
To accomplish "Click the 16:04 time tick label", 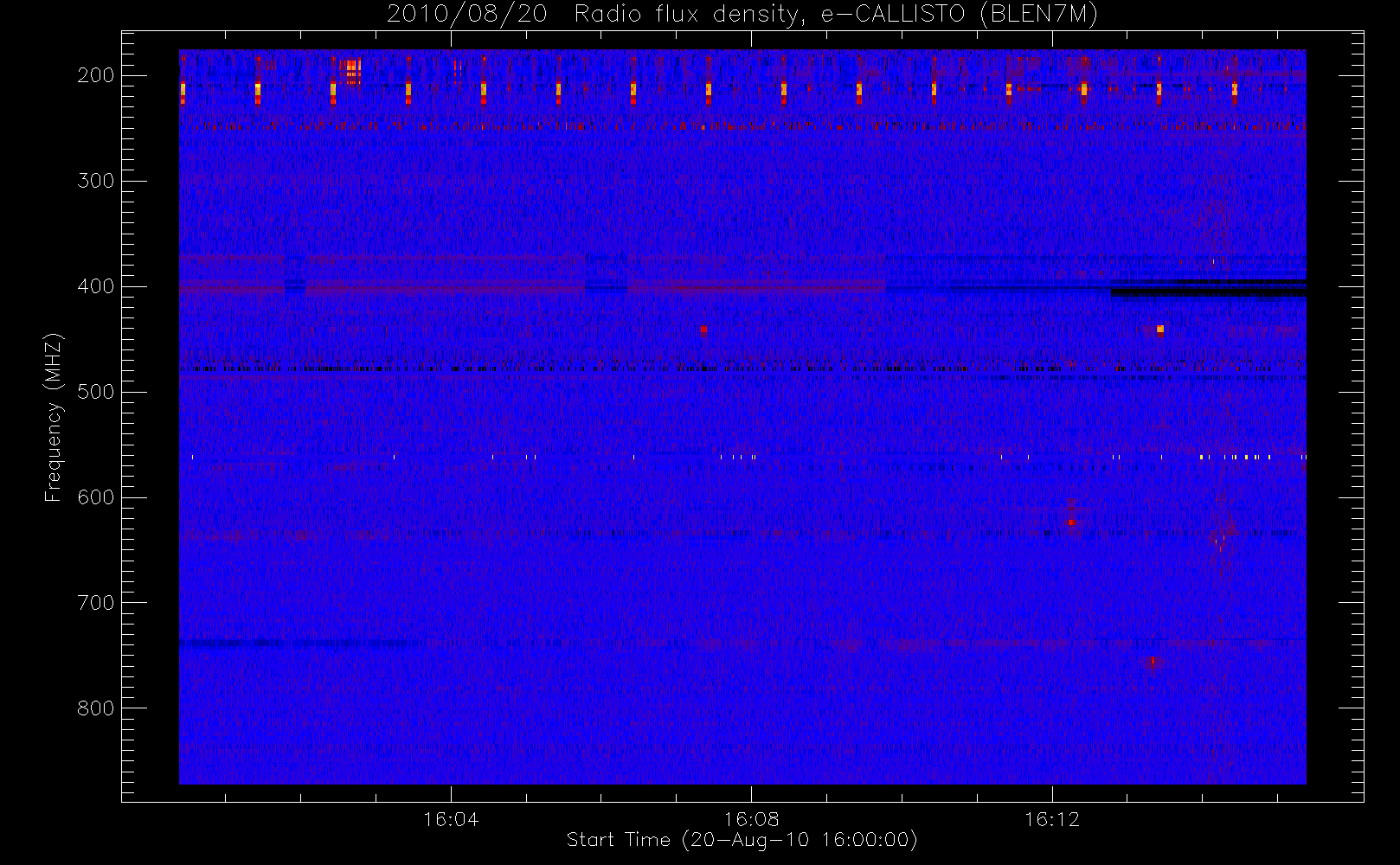I will click(451, 818).
